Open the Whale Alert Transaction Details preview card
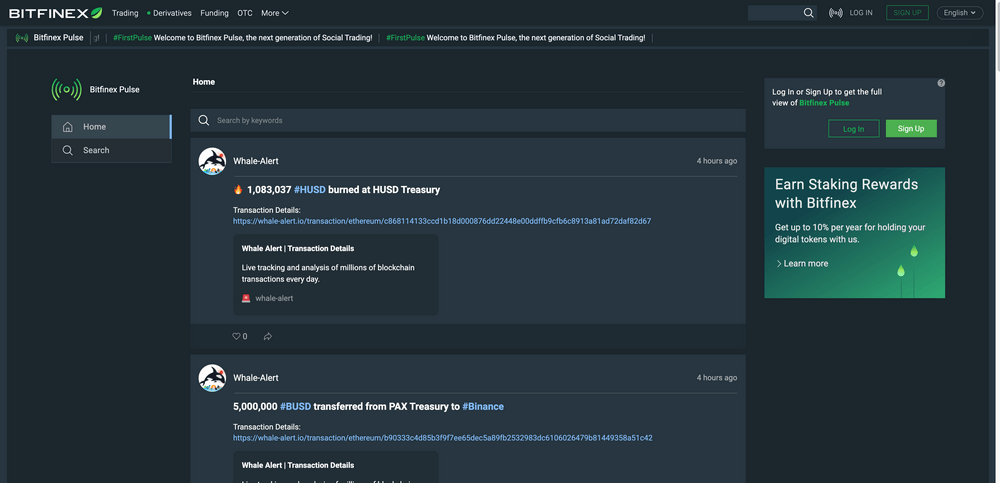The width and height of the screenshot is (1000, 483). [x=335, y=274]
